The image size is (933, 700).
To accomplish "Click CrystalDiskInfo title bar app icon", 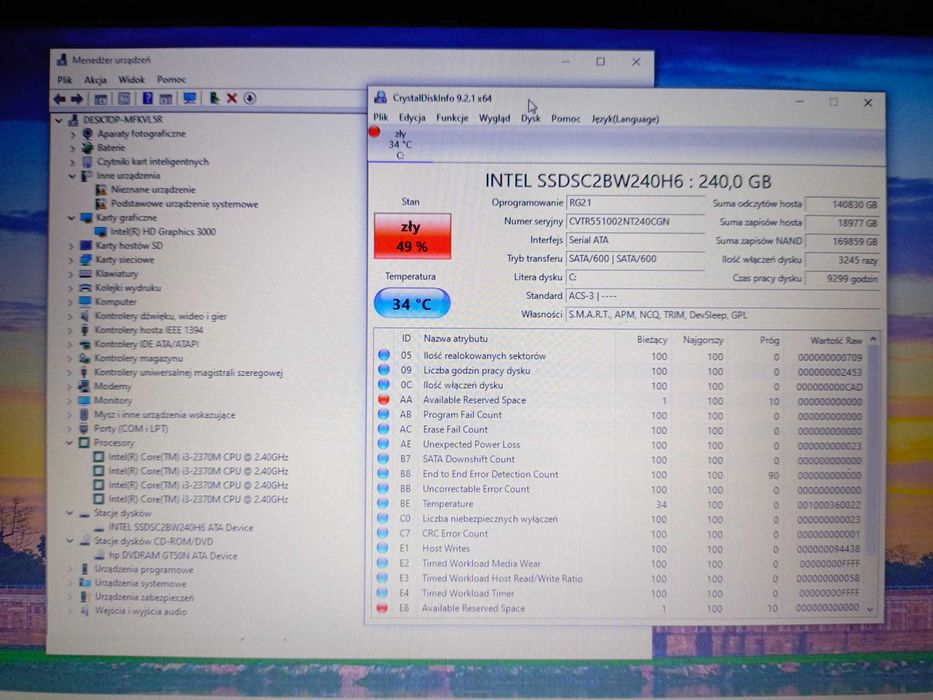I will pyautogui.click(x=380, y=98).
